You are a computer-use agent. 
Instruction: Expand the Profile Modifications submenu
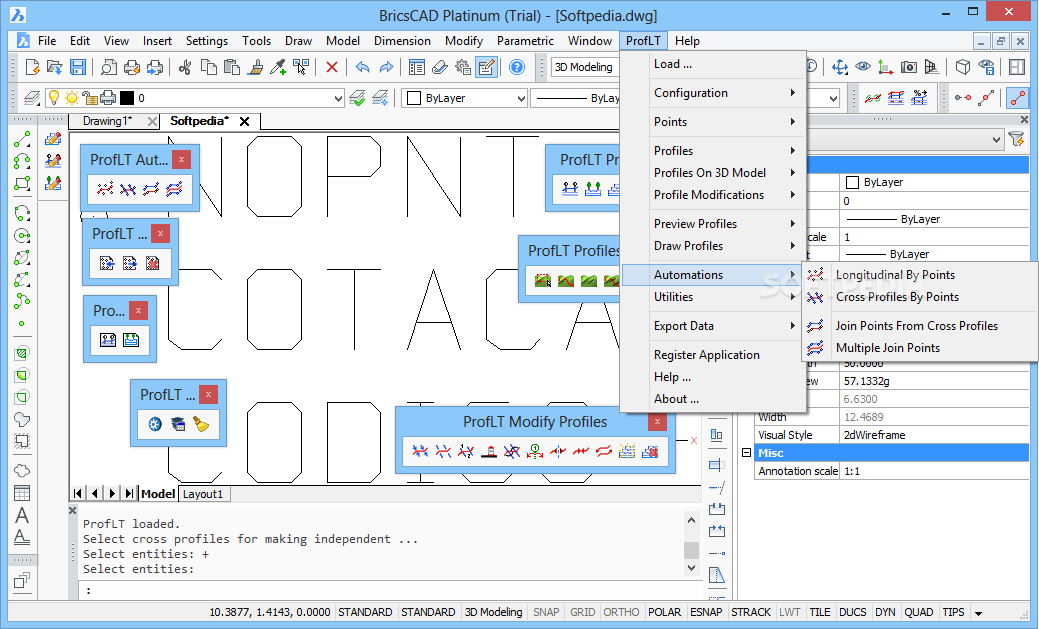point(713,195)
